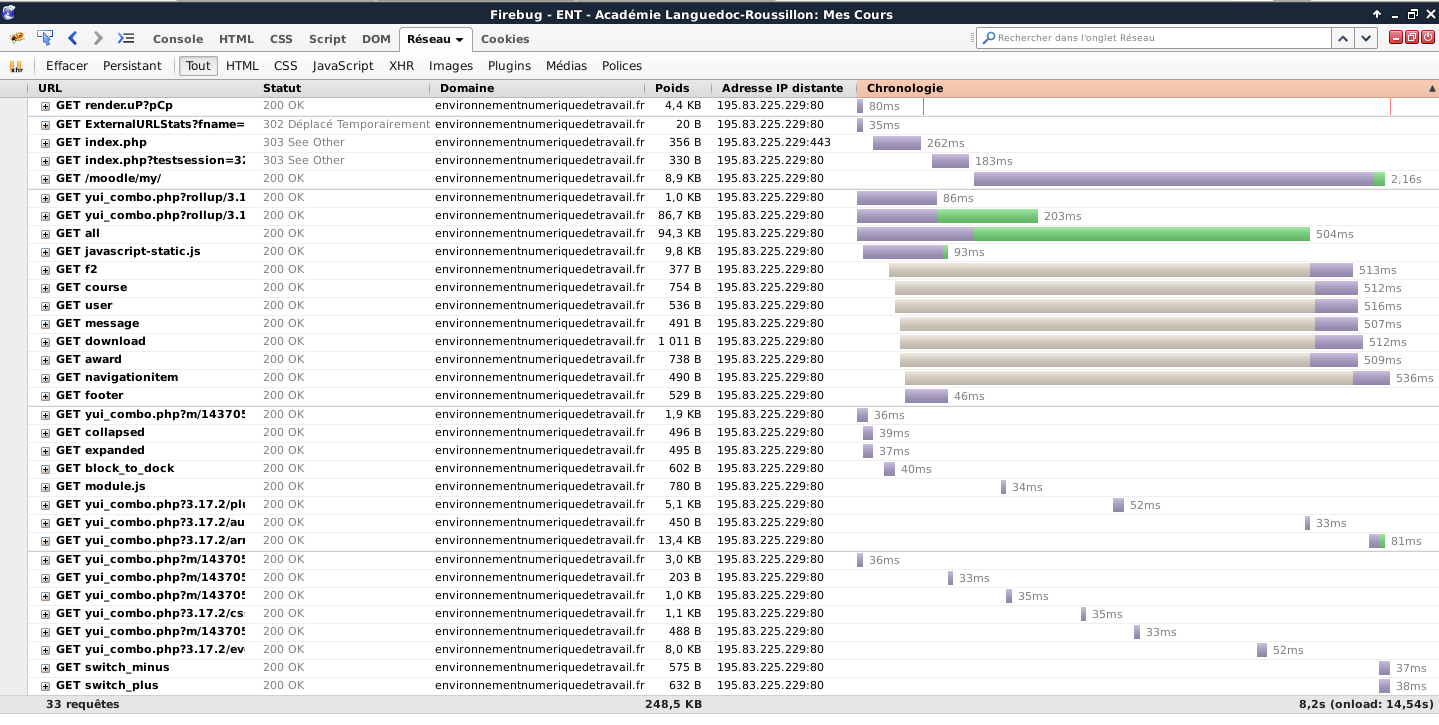This screenshot has width=1439, height=725.
Task: Expand the GET all request
Action: click(x=45, y=234)
